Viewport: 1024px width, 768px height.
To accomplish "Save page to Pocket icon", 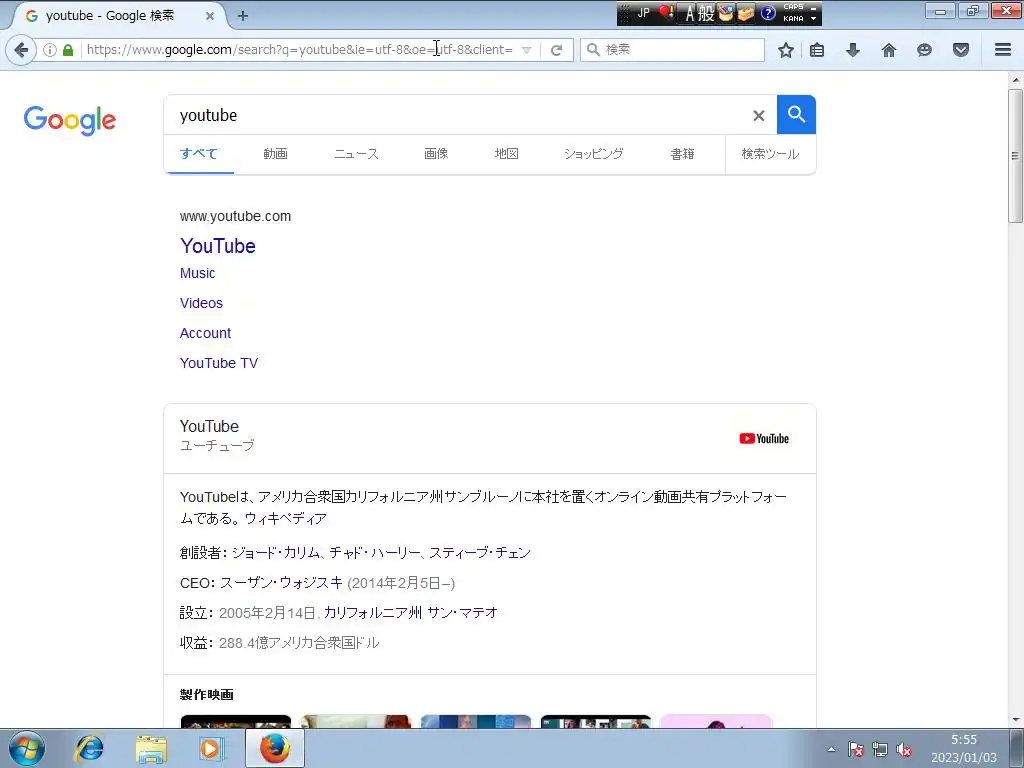I will (x=961, y=50).
